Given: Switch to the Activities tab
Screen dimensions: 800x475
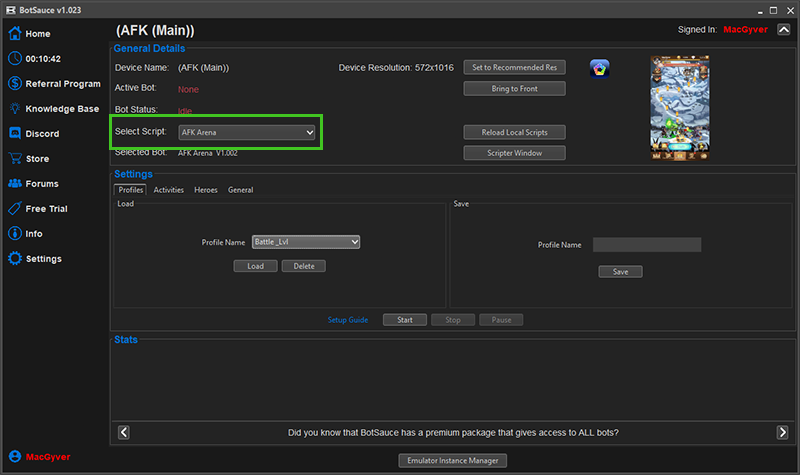Looking at the screenshot, I should point(168,190).
